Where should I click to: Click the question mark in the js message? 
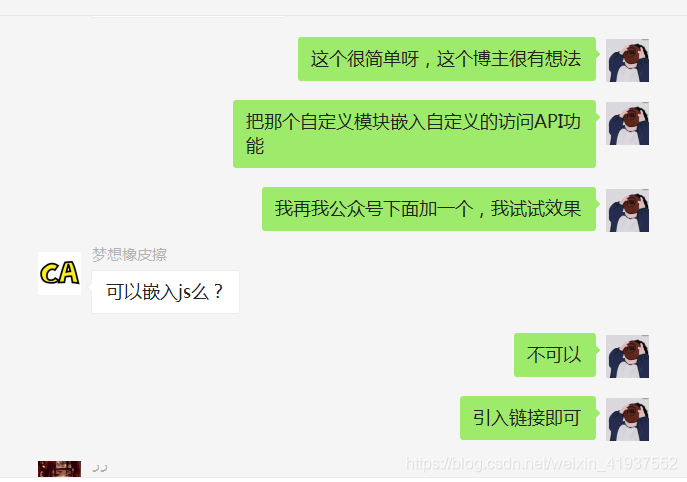click(x=218, y=292)
